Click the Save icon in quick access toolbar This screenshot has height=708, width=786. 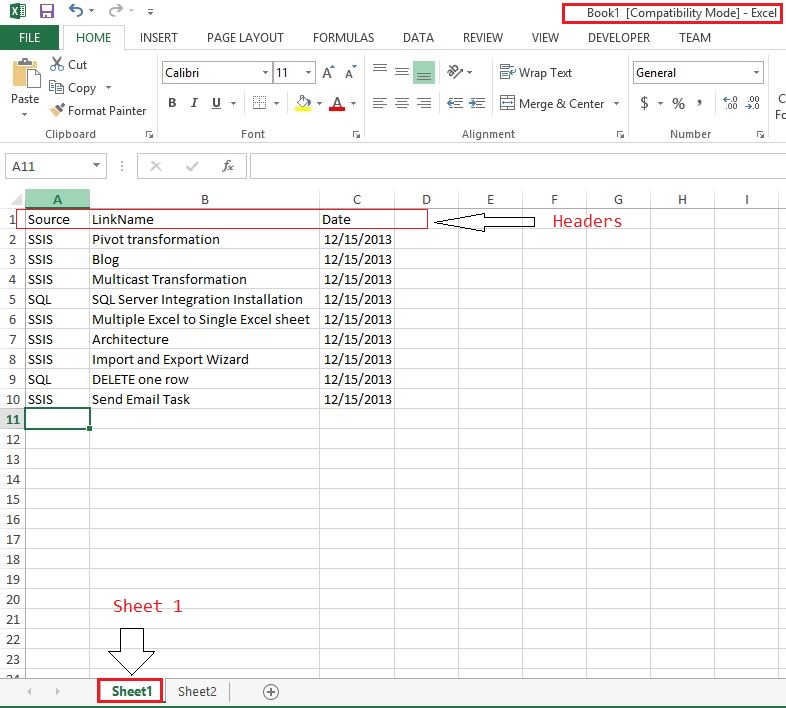pyautogui.click(x=47, y=11)
